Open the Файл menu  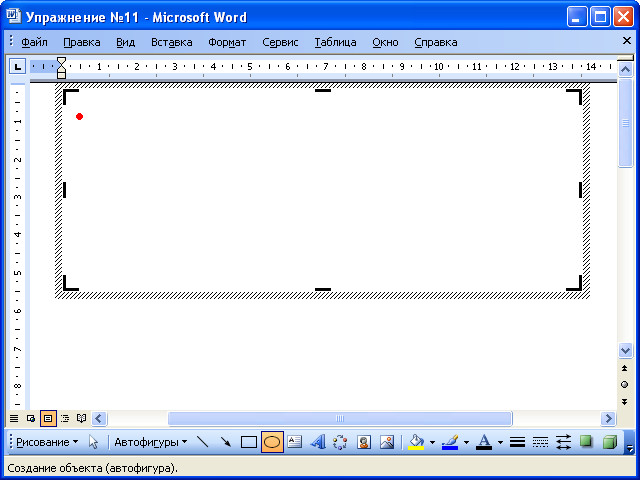(34, 42)
